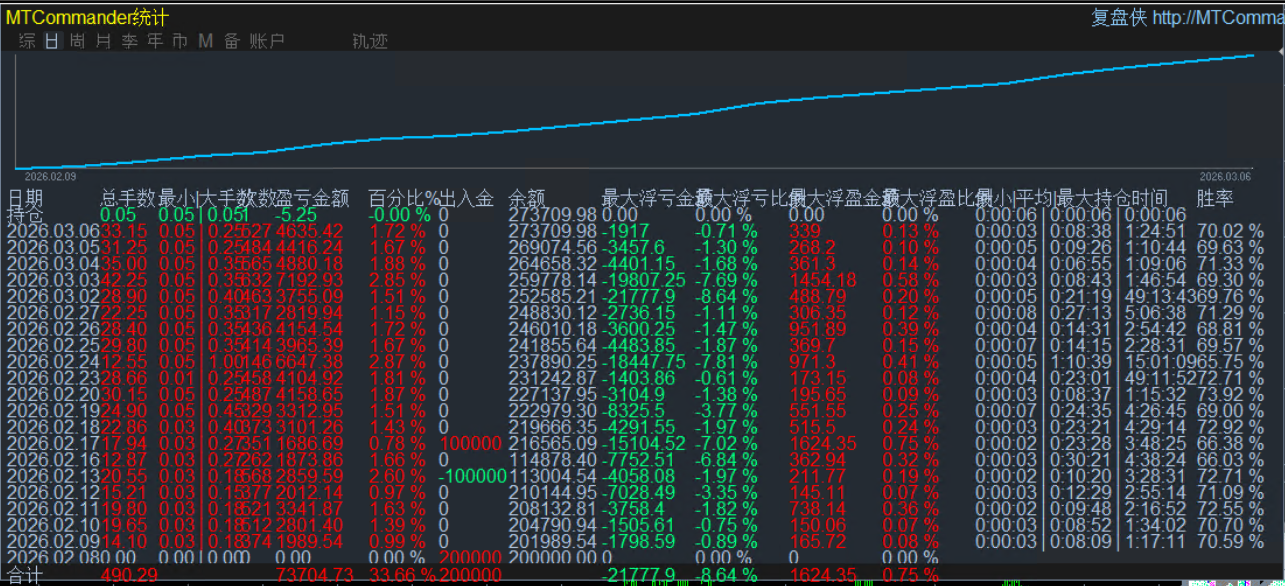
Task: Click the win rate 70.02 % cell
Action: [x=1230, y=231]
